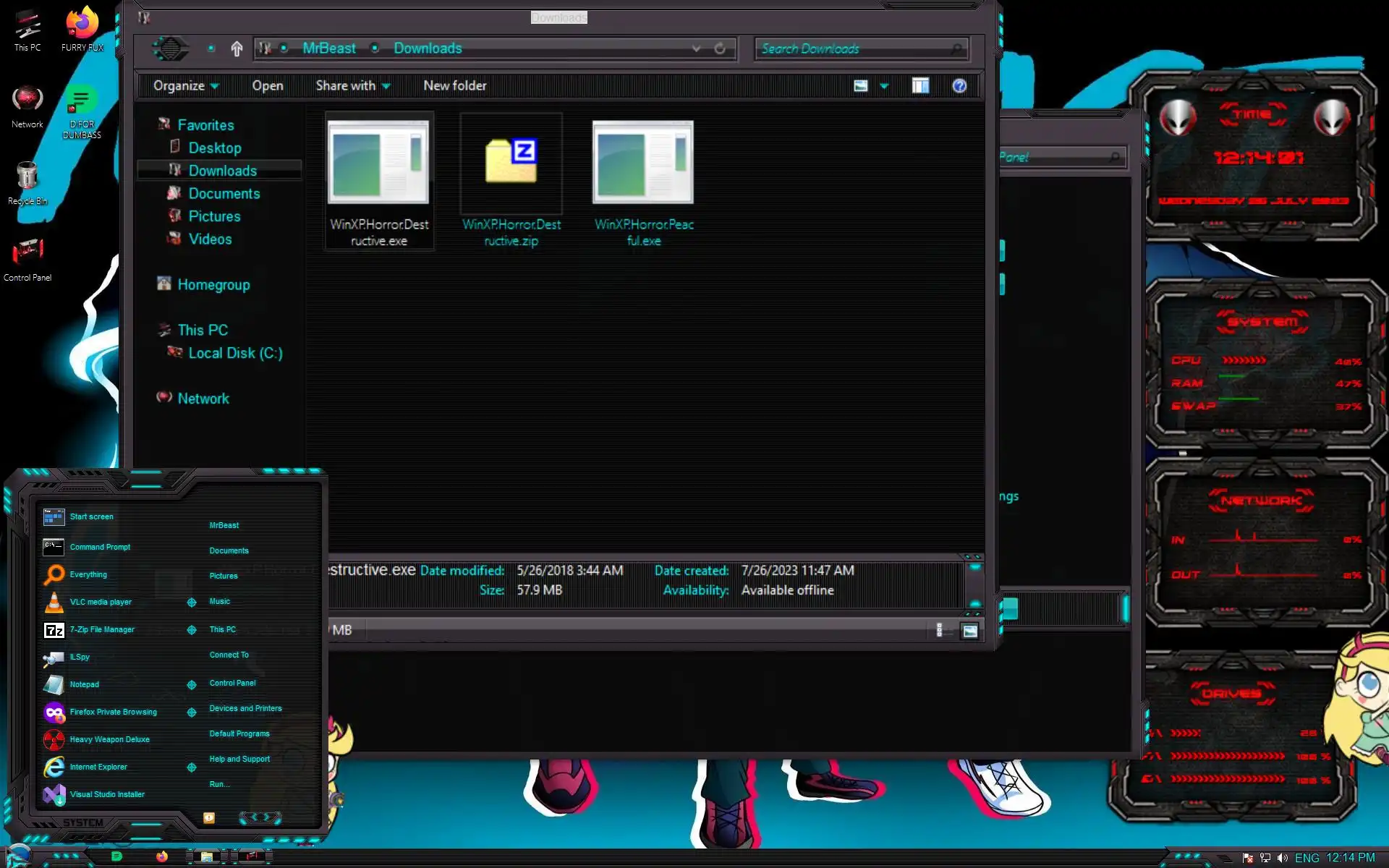Click the volume speaker tray icon

pos(1282,858)
